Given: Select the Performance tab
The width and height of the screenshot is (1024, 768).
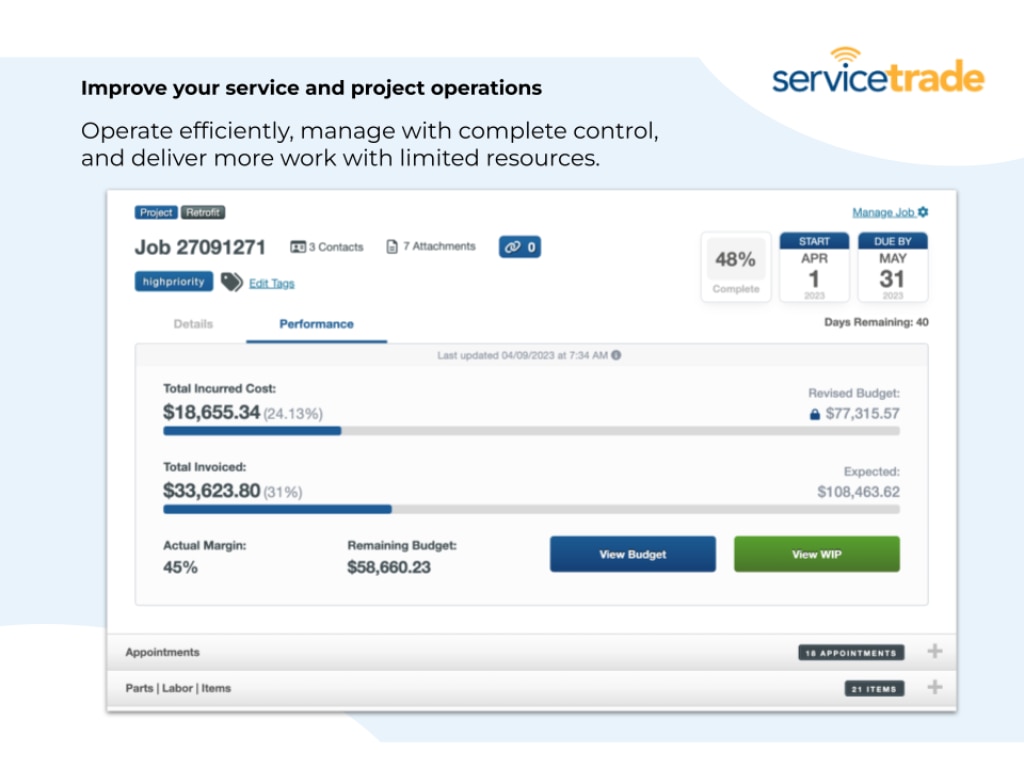Looking at the screenshot, I should coord(316,324).
